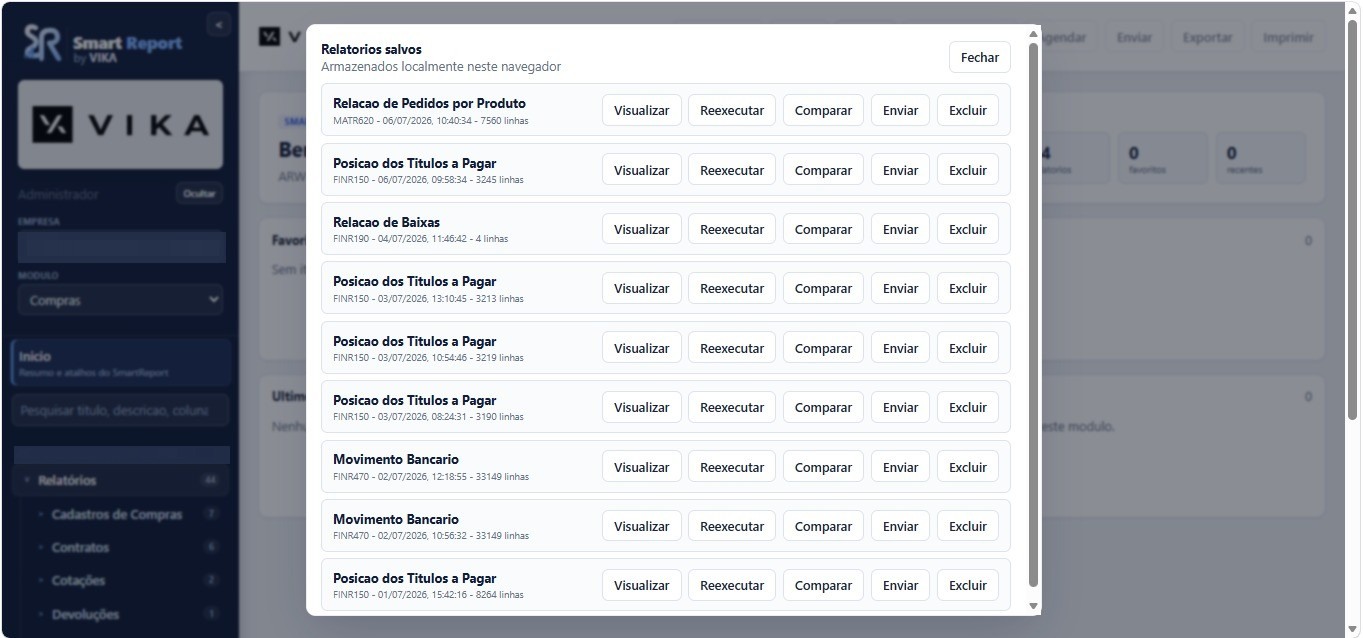Click the Smart Report logo icon
The image size is (1363, 638).
pyautogui.click(x=42, y=44)
